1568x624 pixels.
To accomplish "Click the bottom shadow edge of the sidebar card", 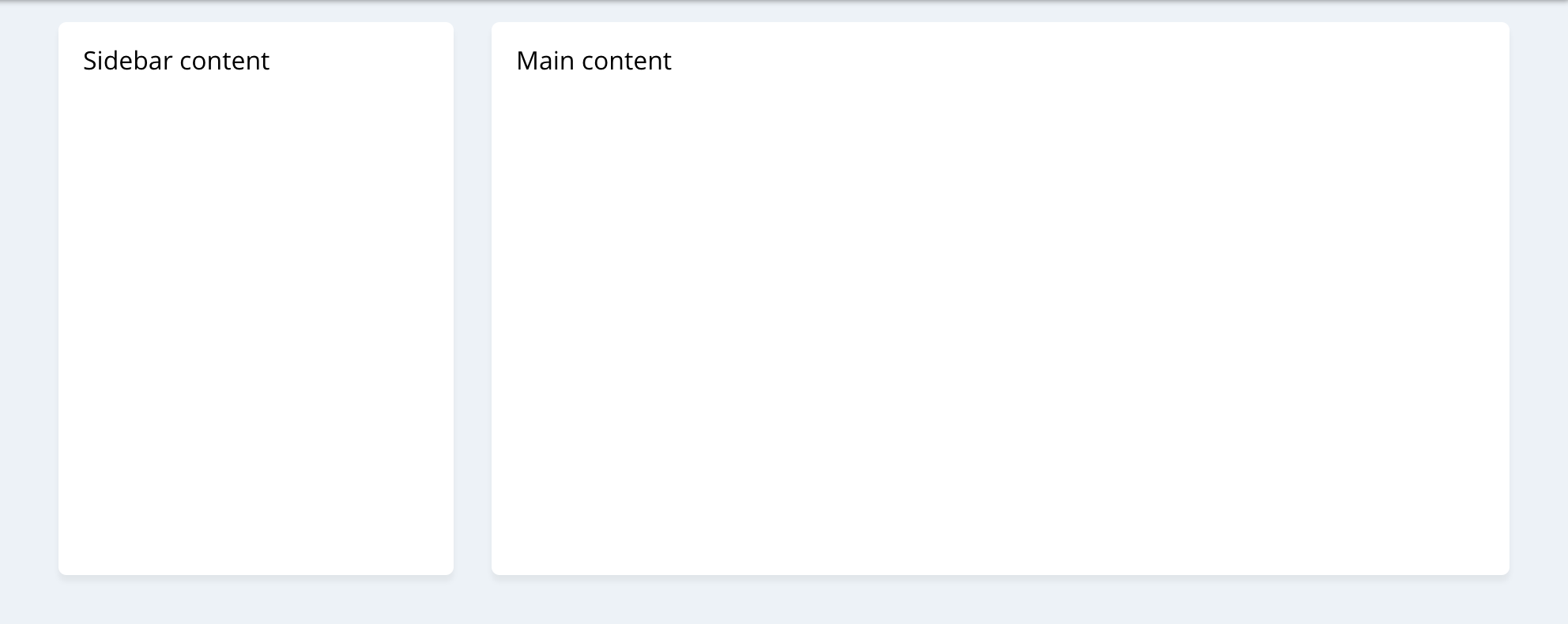I will click(x=256, y=576).
